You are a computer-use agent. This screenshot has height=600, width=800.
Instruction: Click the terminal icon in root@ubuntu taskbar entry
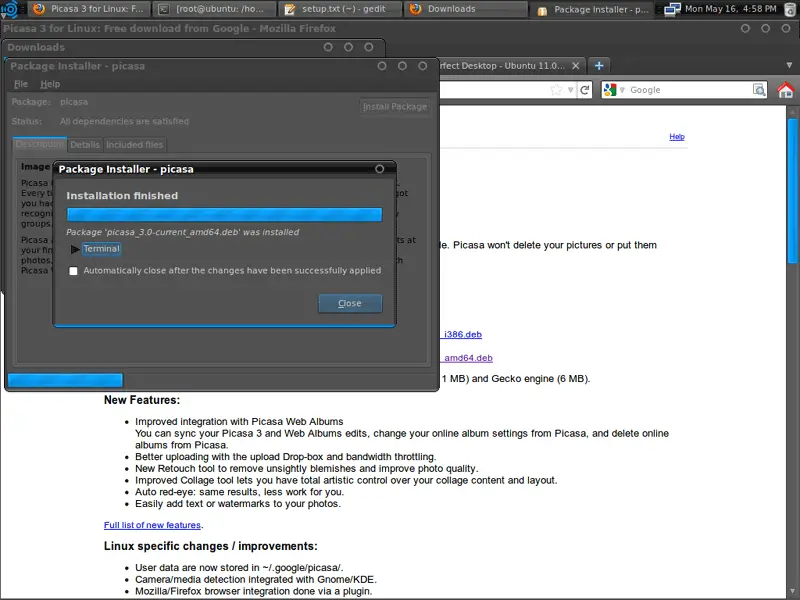(x=164, y=9)
